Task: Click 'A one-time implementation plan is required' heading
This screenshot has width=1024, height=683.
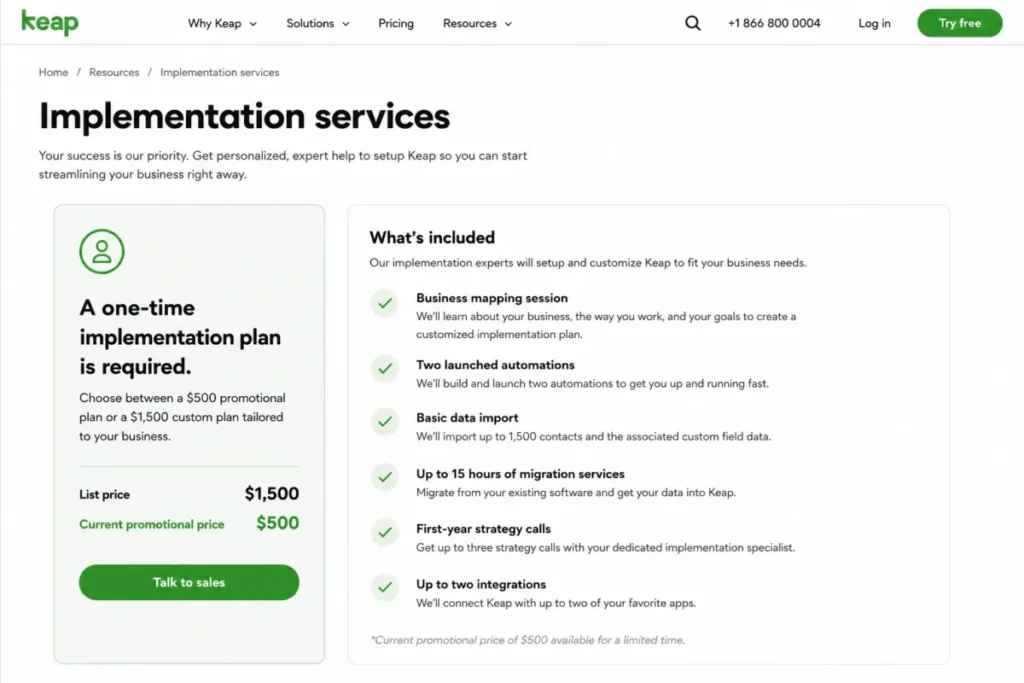Action: click(180, 337)
